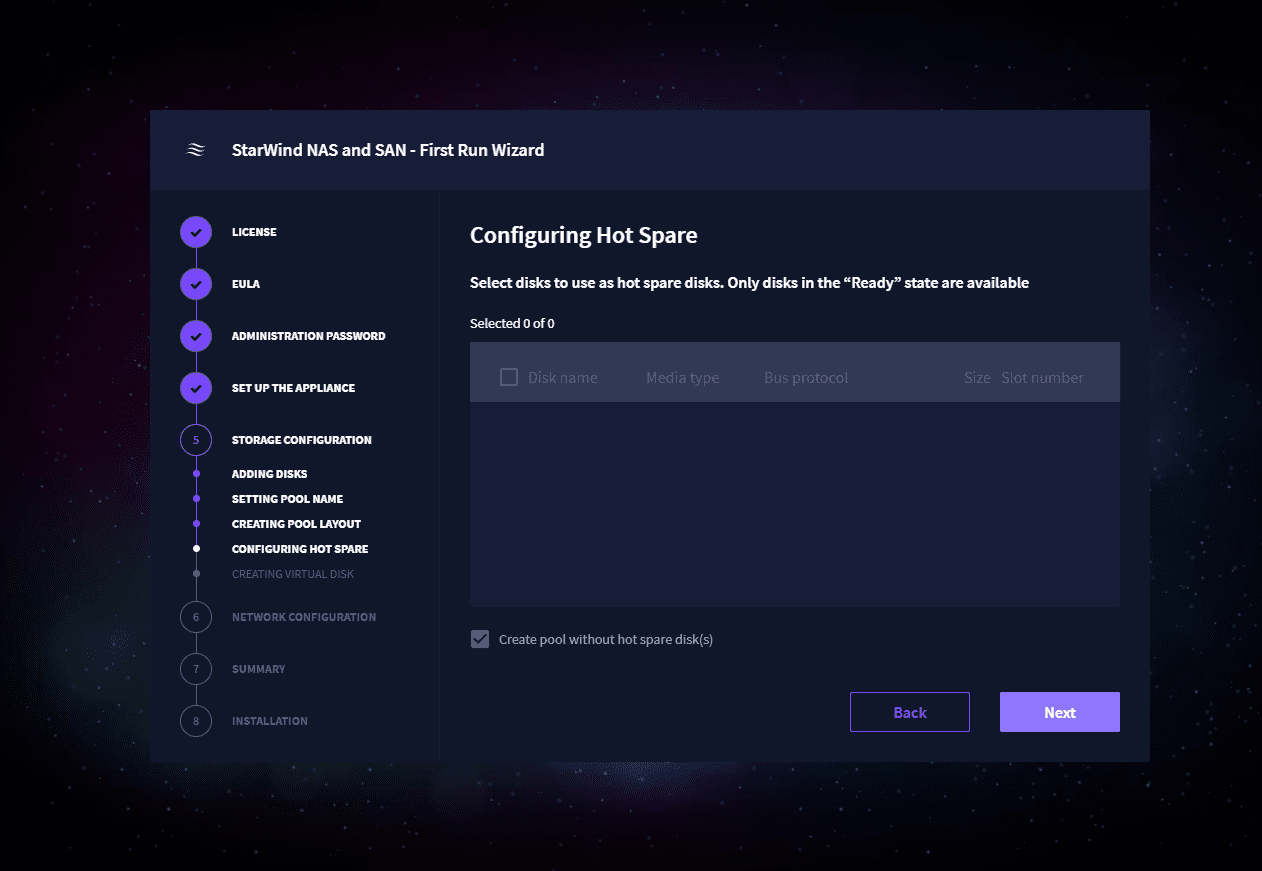Select the NETWORK CONFIGURATION step

(x=304, y=617)
